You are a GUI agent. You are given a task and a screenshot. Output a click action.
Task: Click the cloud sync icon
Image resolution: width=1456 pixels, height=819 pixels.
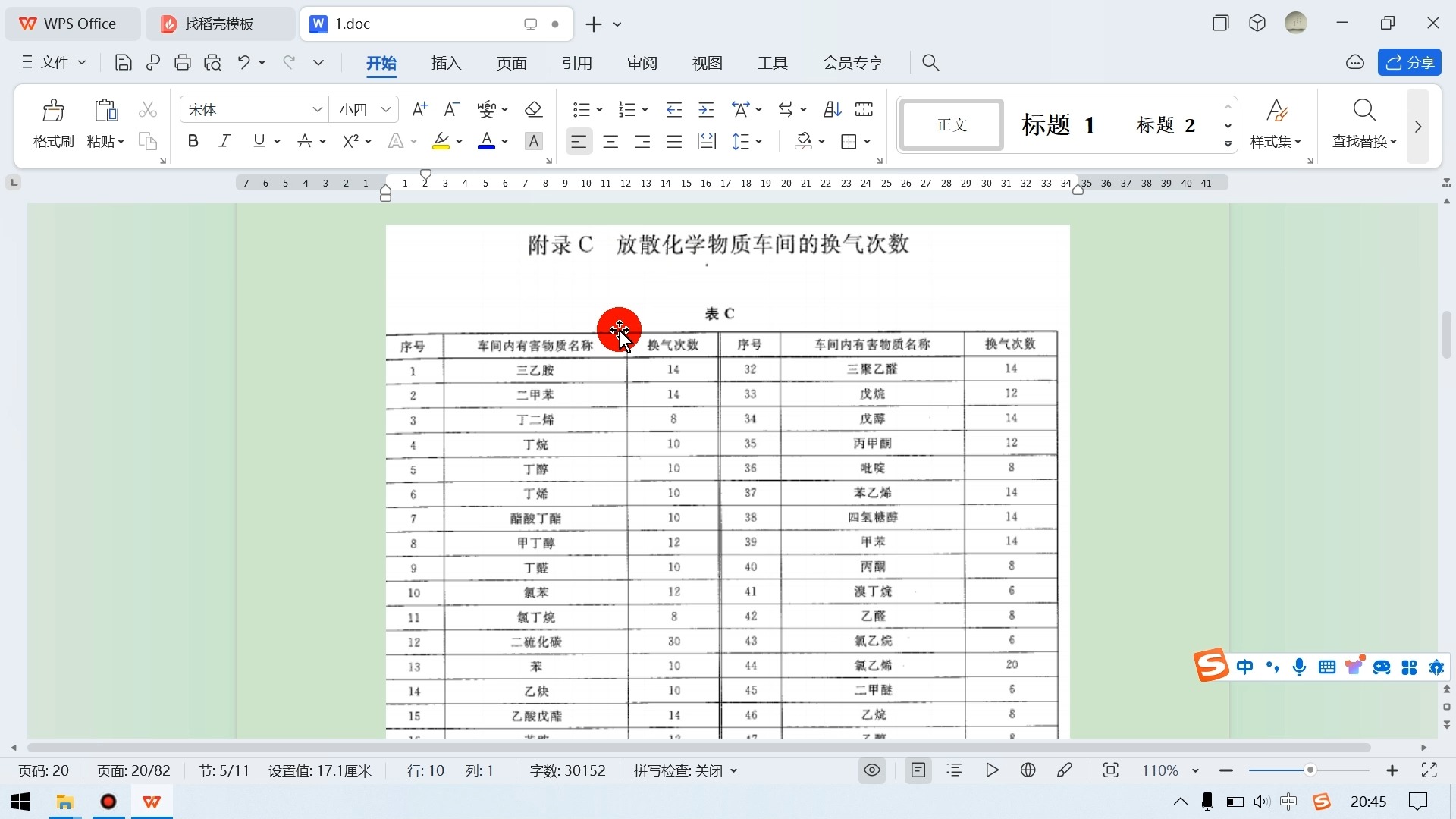tap(1355, 63)
